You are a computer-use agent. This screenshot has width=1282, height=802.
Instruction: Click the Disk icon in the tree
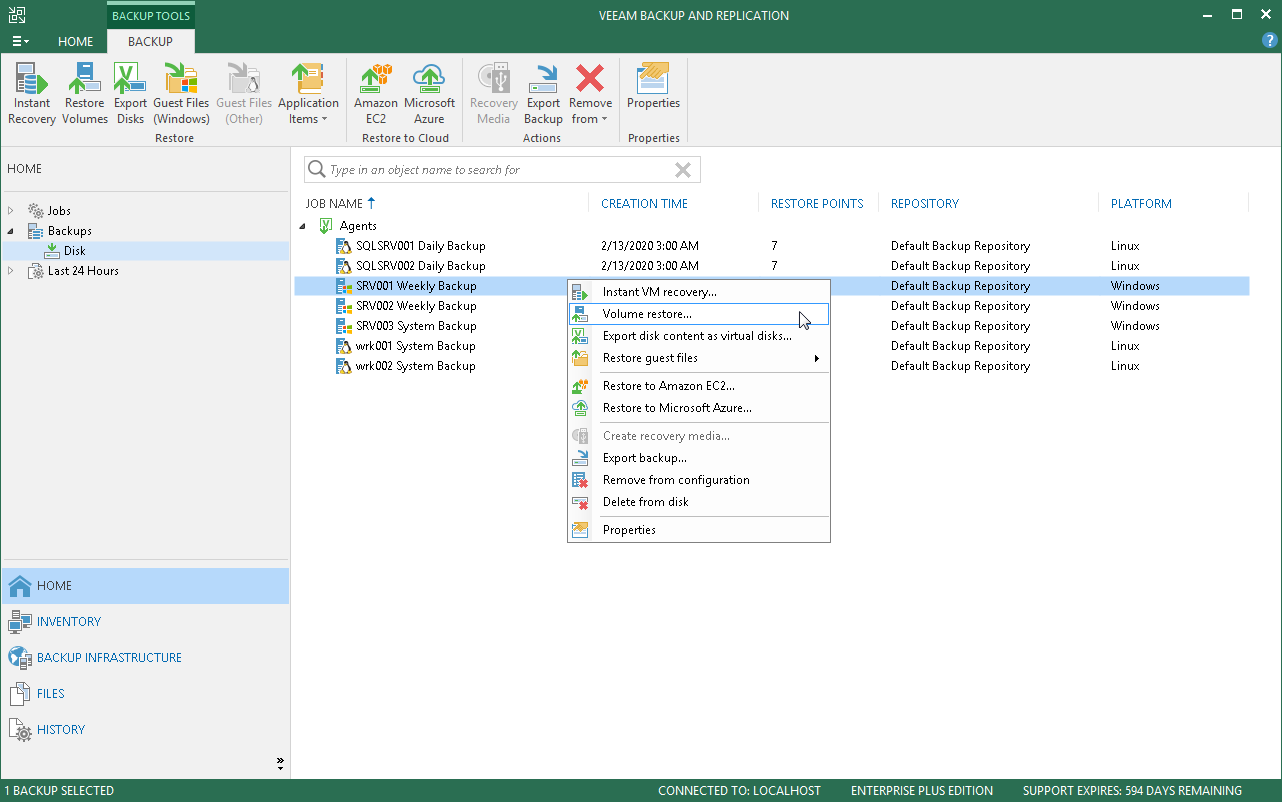52,251
